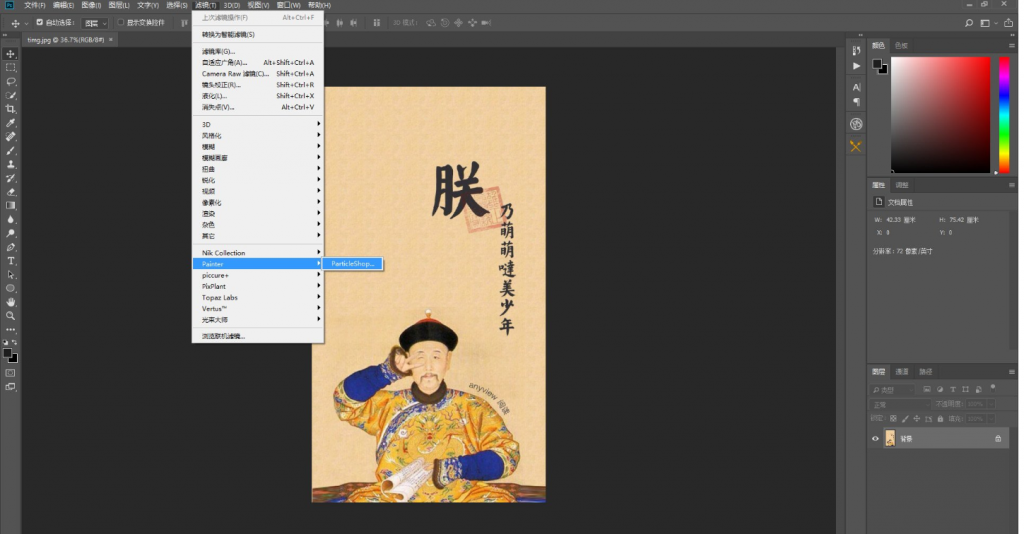Image resolution: width=1024 pixels, height=534 pixels.
Task: Select the Crop tool
Action: pos(11,109)
